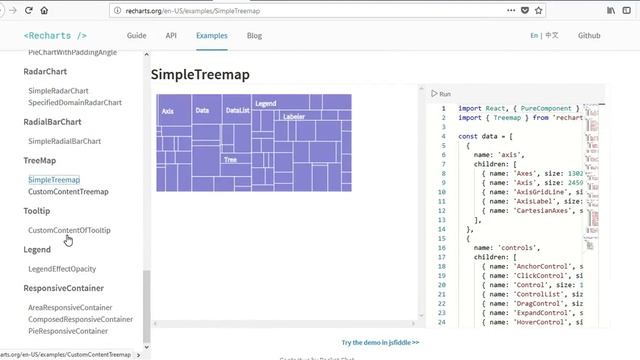Open ComposedResponsiveContainer example
The height and width of the screenshot is (360, 640).
coord(80,319)
